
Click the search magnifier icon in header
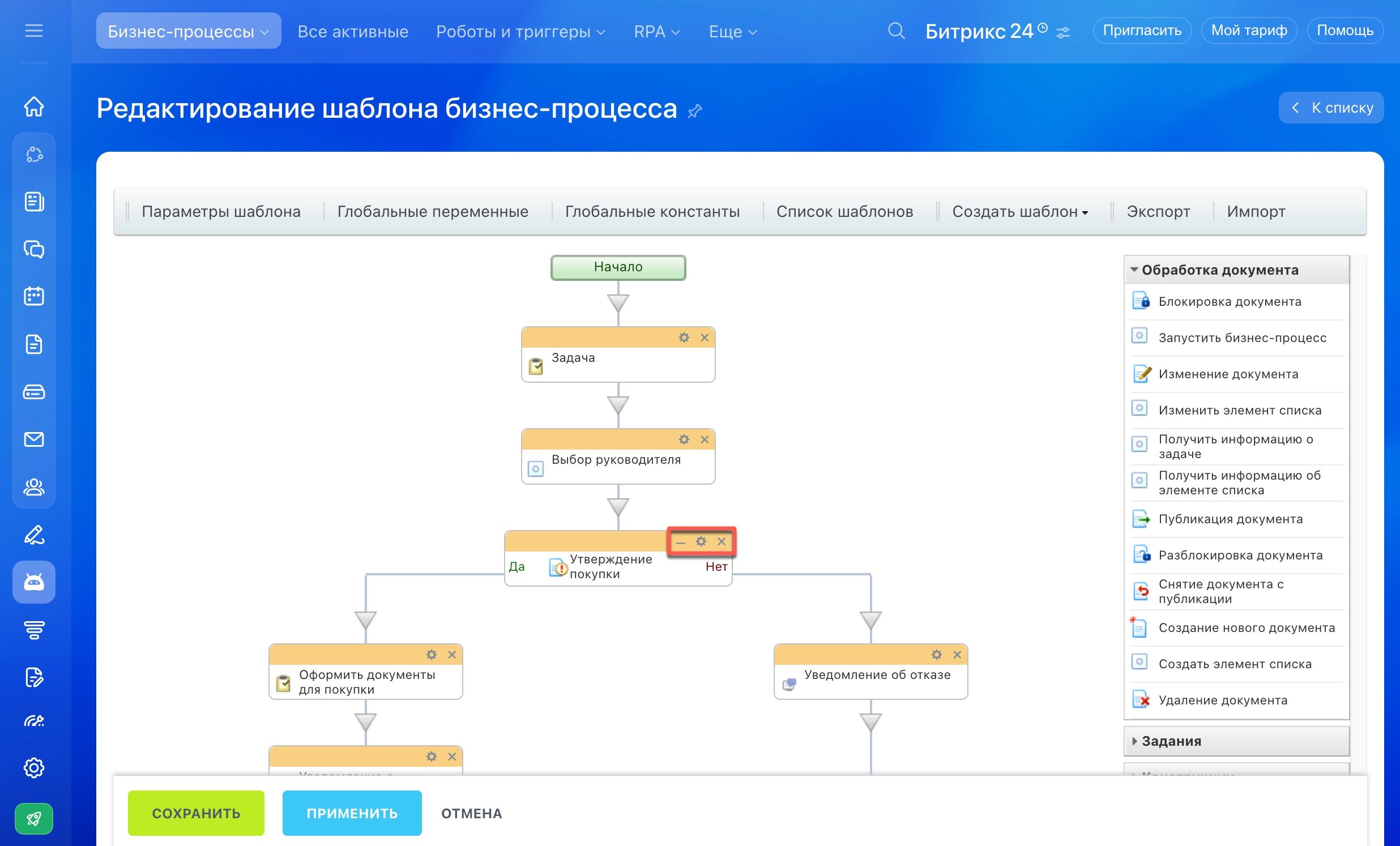point(895,31)
